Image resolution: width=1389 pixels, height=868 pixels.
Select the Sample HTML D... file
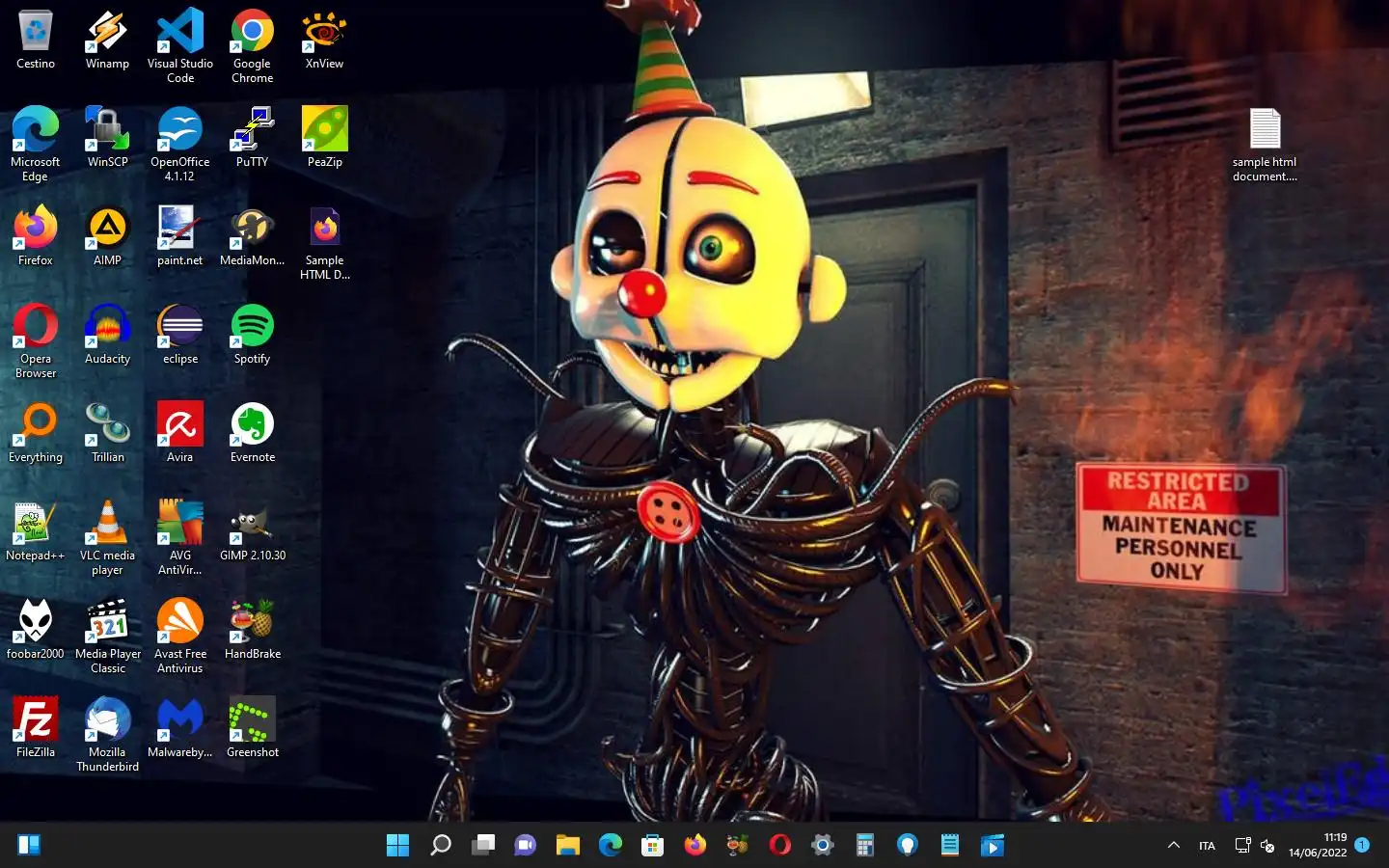point(325,243)
